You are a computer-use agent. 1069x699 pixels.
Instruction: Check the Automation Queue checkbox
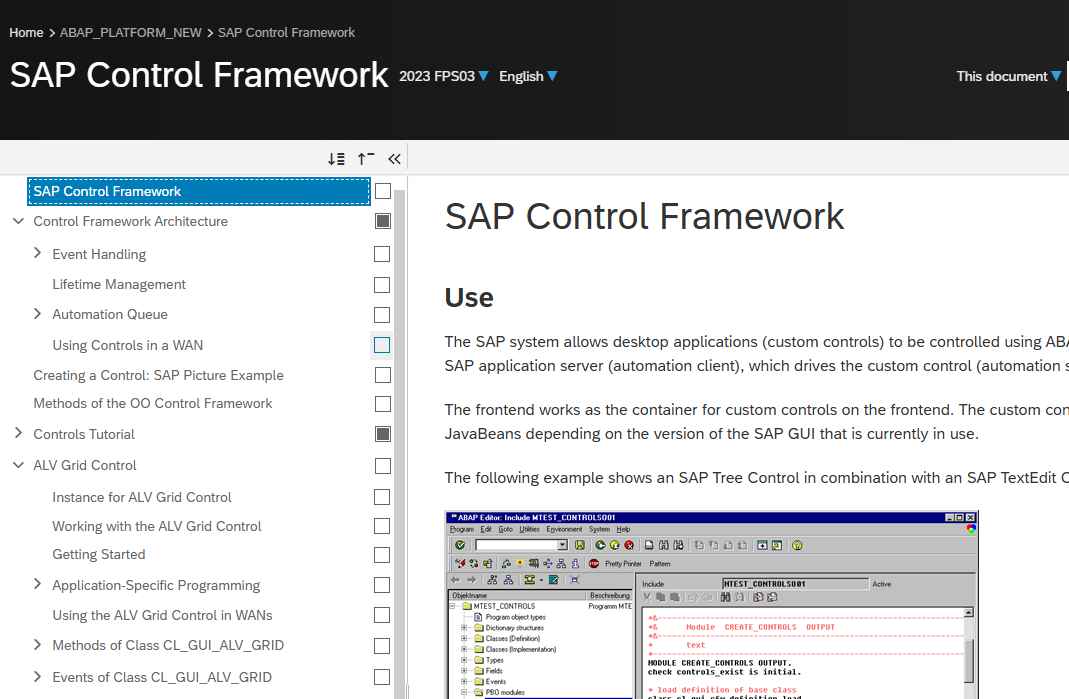point(382,314)
